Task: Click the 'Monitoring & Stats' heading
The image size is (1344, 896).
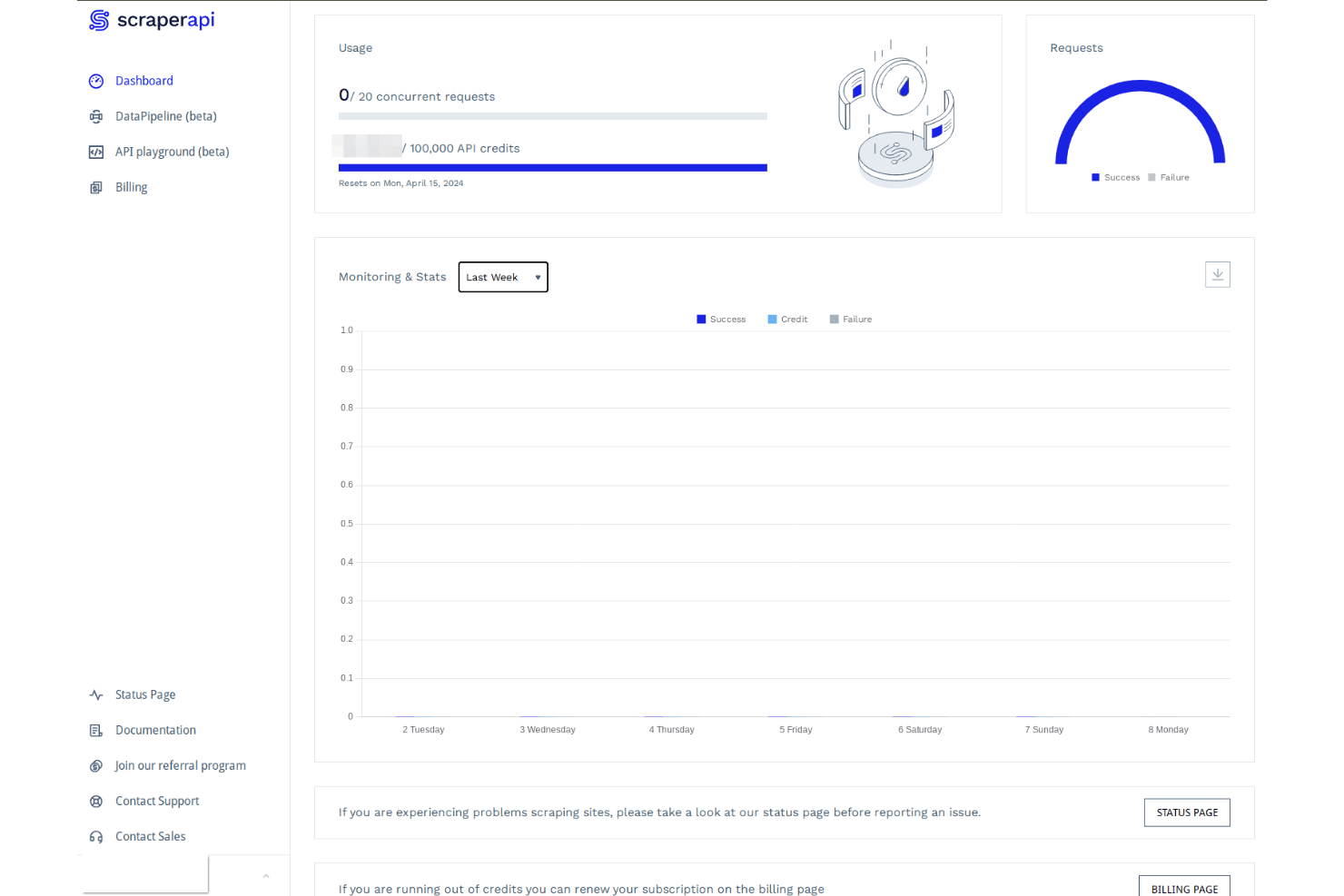Action: pyautogui.click(x=392, y=277)
